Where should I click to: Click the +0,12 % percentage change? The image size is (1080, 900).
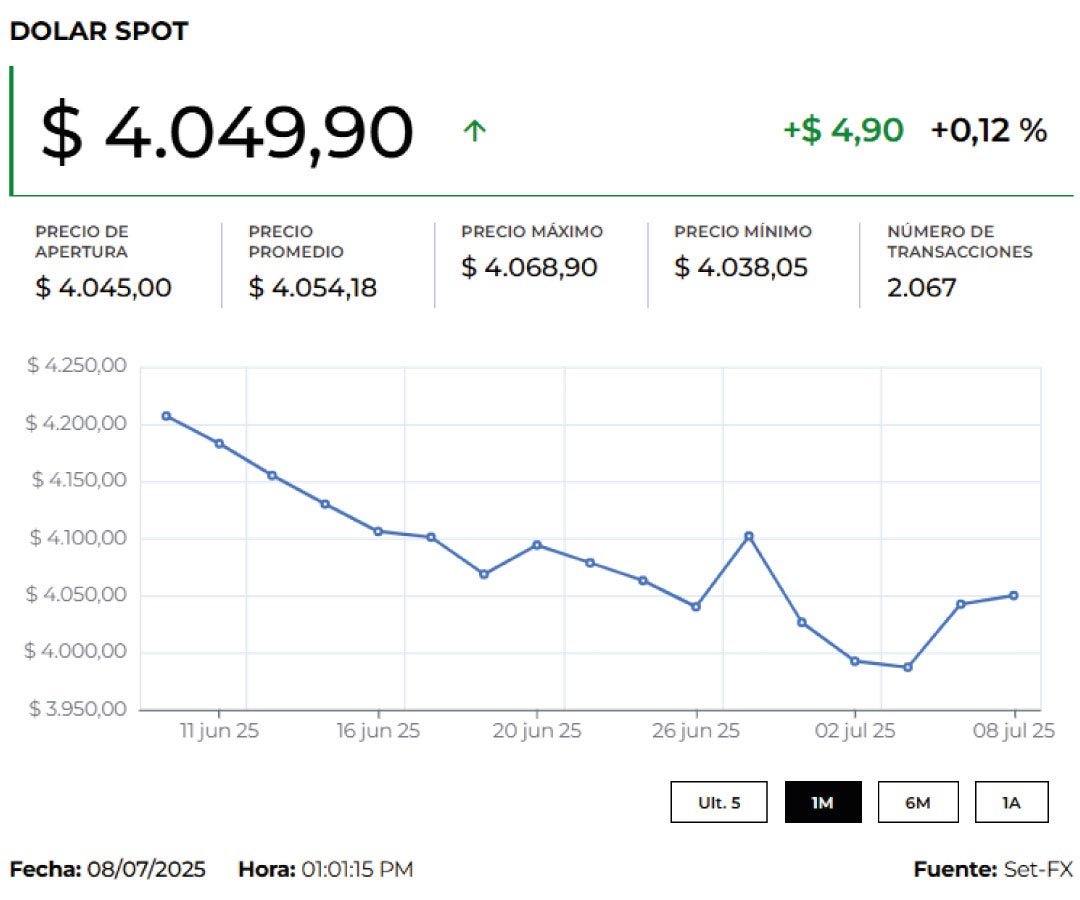tap(988, 130)
